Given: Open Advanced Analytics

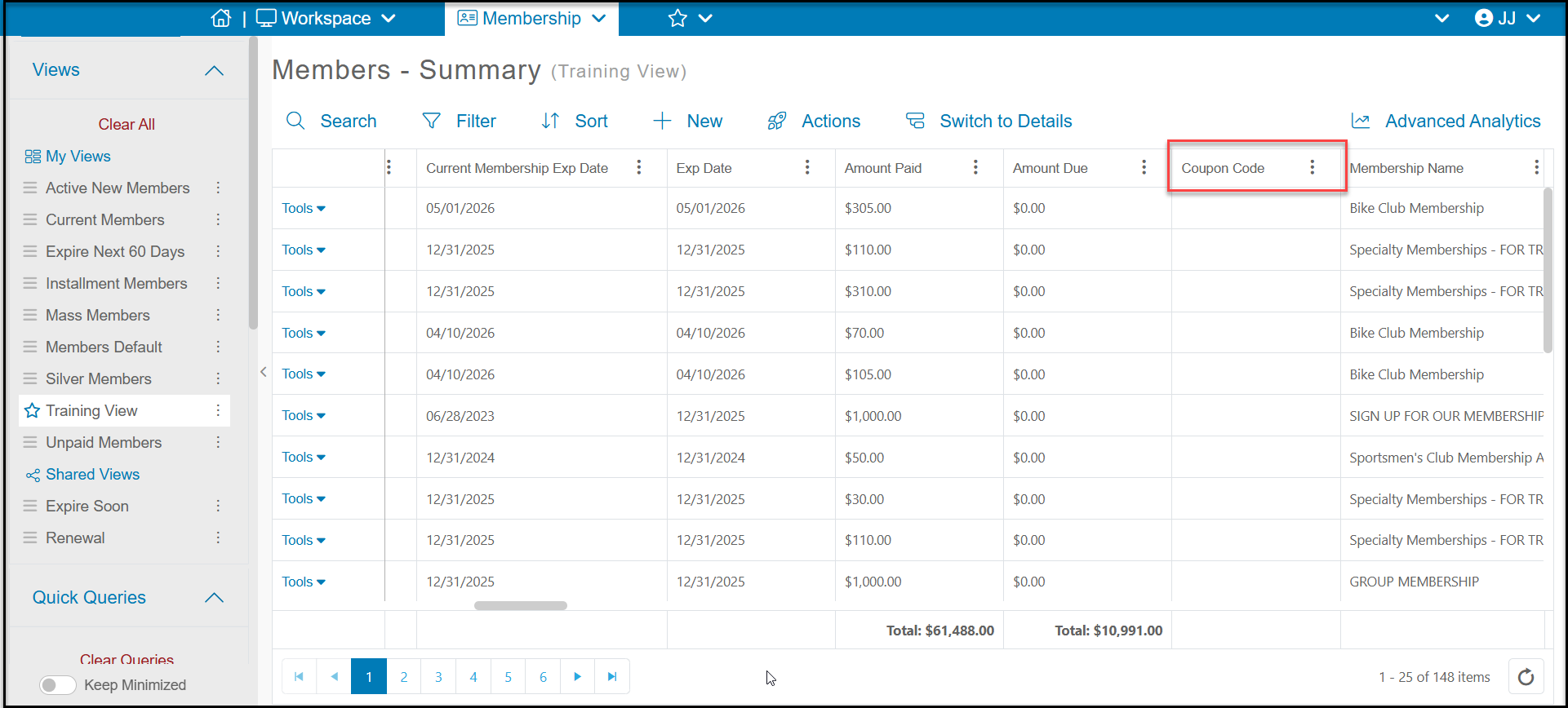Looking at the screenshot, I should click(1446, 121).
